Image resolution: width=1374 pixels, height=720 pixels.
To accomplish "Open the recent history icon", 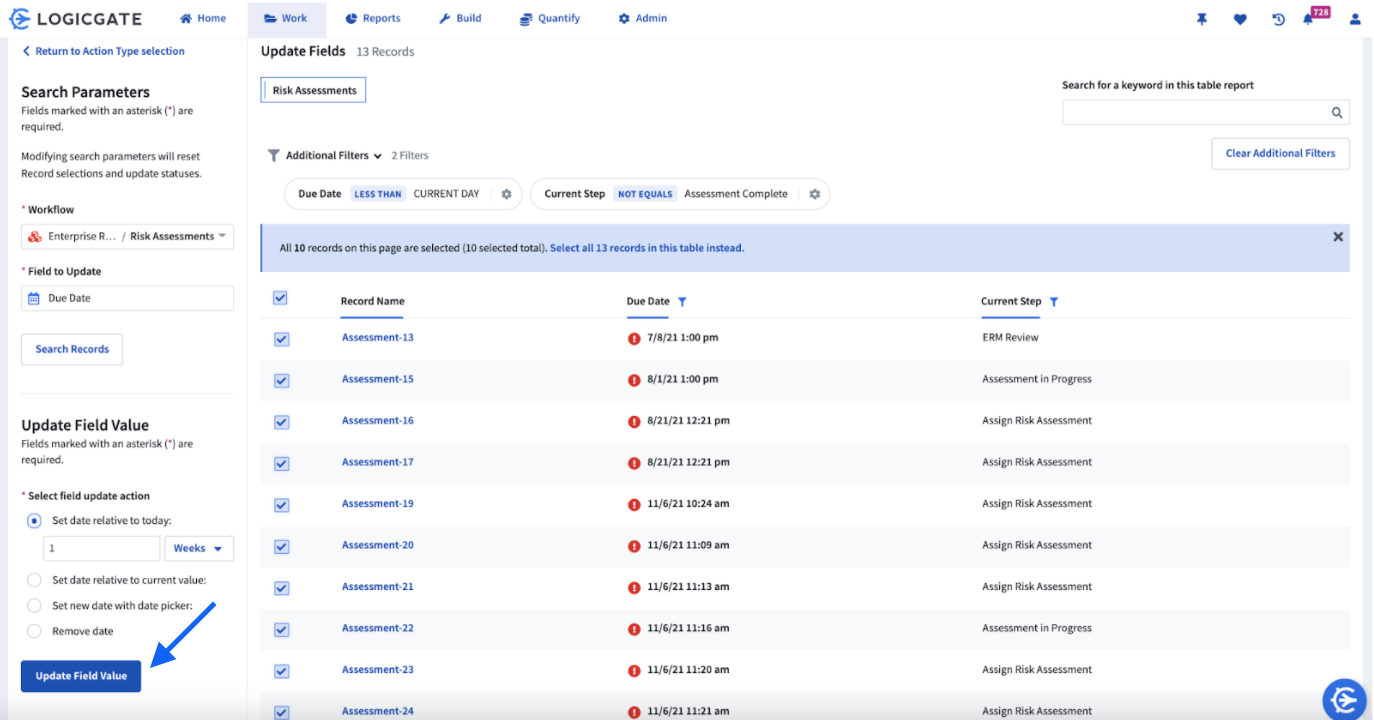I will pos(1278,19).
